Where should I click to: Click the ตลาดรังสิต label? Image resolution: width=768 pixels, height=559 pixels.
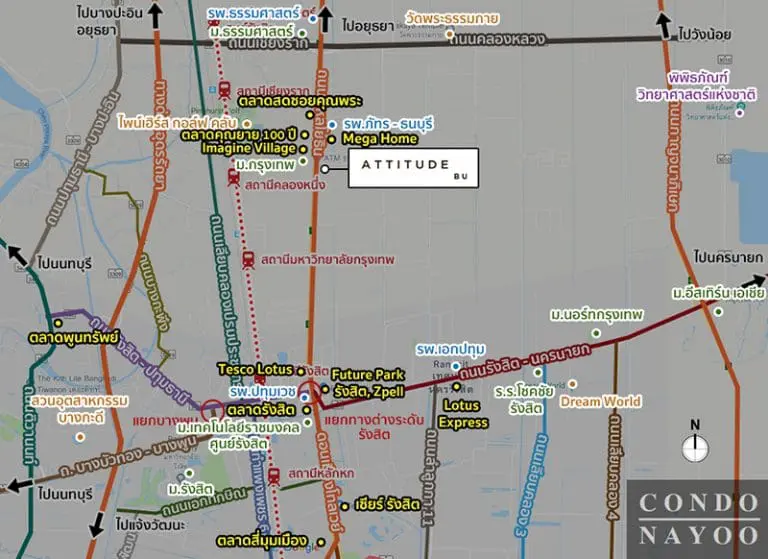pos(261,410)
